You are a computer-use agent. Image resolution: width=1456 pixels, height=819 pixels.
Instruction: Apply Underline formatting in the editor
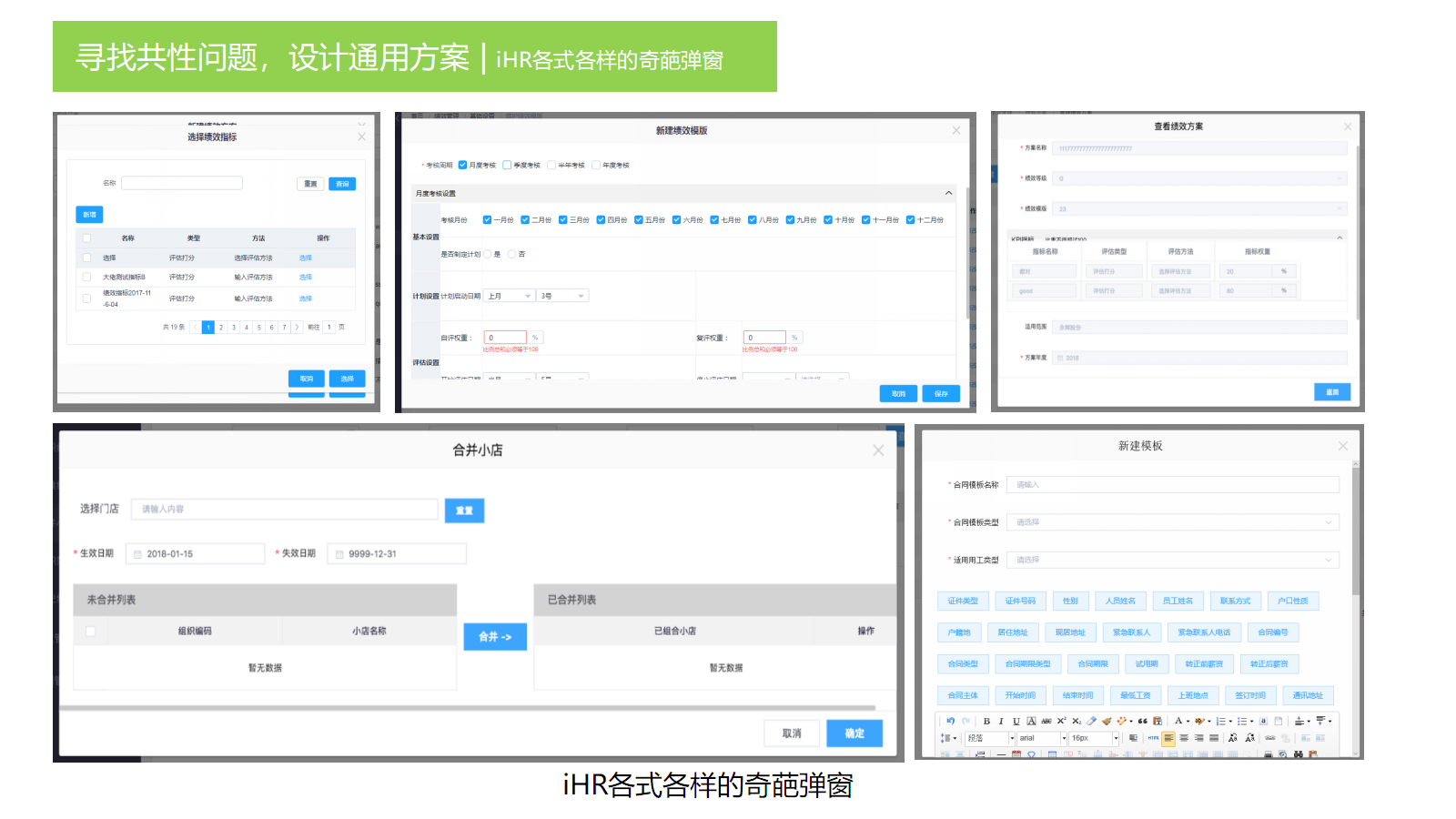(1016, 721)
